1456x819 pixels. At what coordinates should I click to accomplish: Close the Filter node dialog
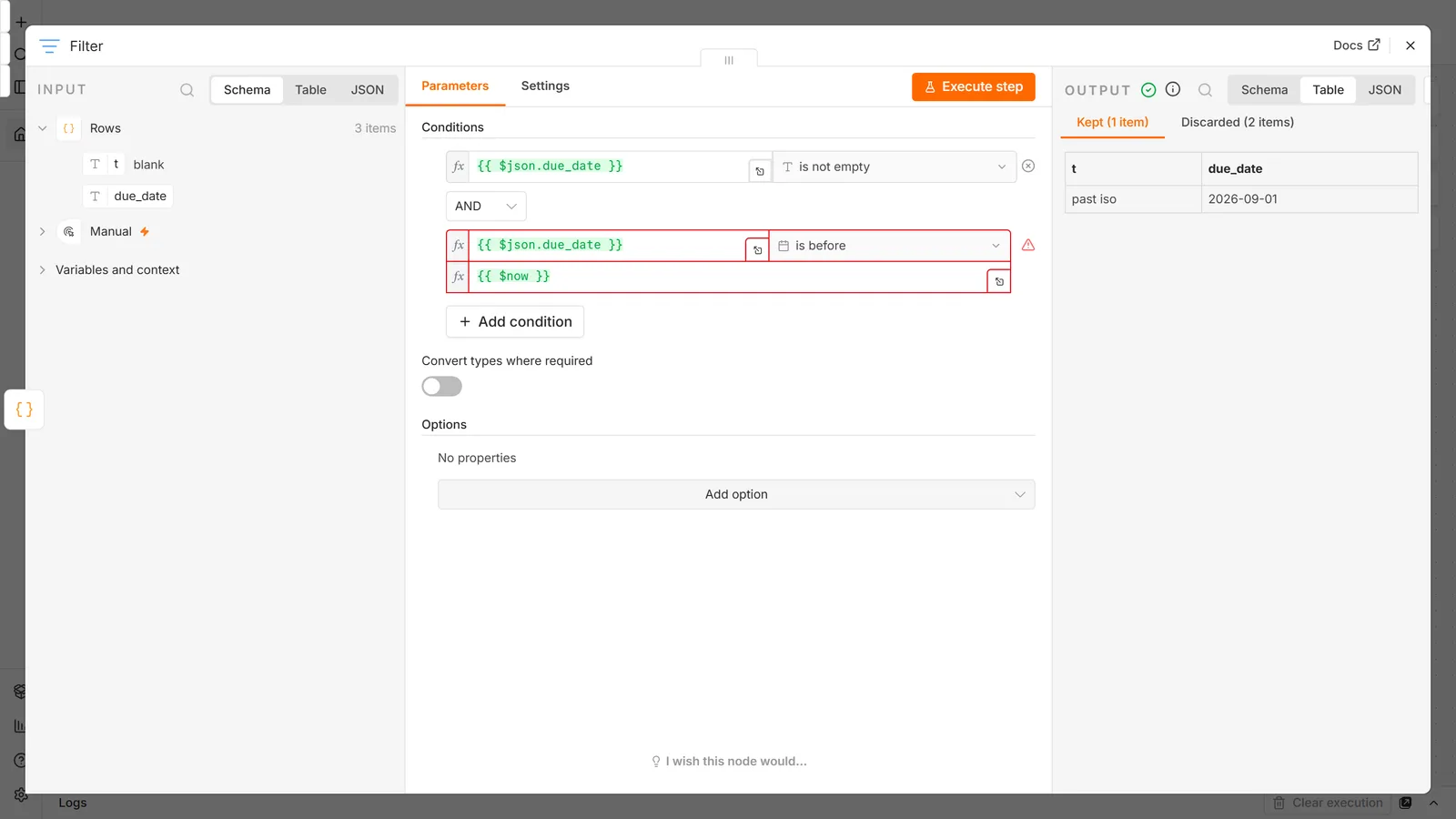tap(1410, 45)
